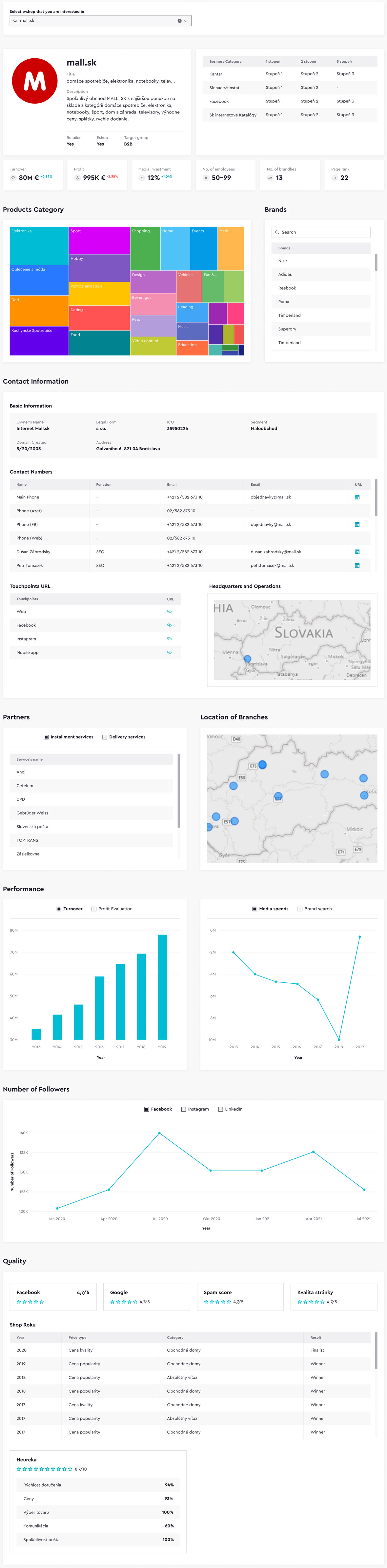Toggle the Instagram followers checkbox
387x1568 pixels.
[x=184, y=1109]
